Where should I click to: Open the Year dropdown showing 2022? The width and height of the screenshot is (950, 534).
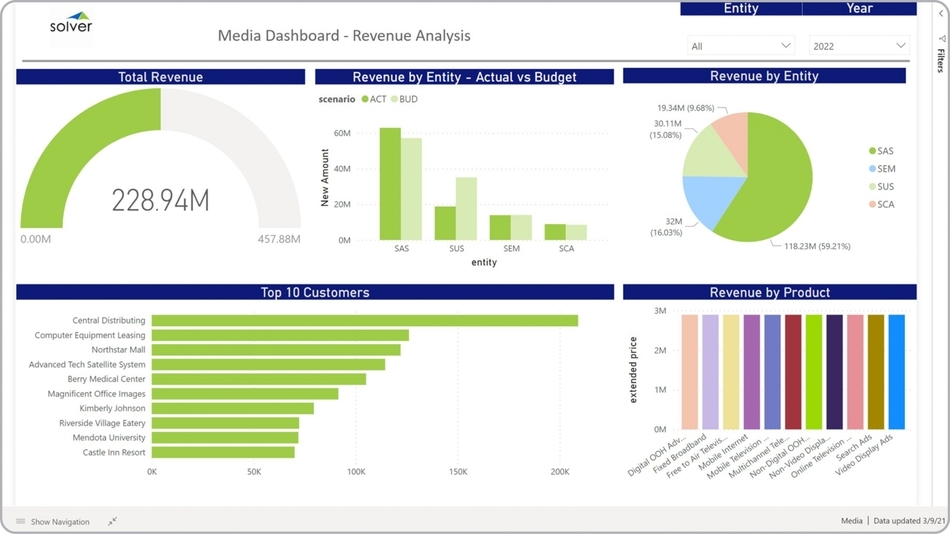click(x=859, y=46)
